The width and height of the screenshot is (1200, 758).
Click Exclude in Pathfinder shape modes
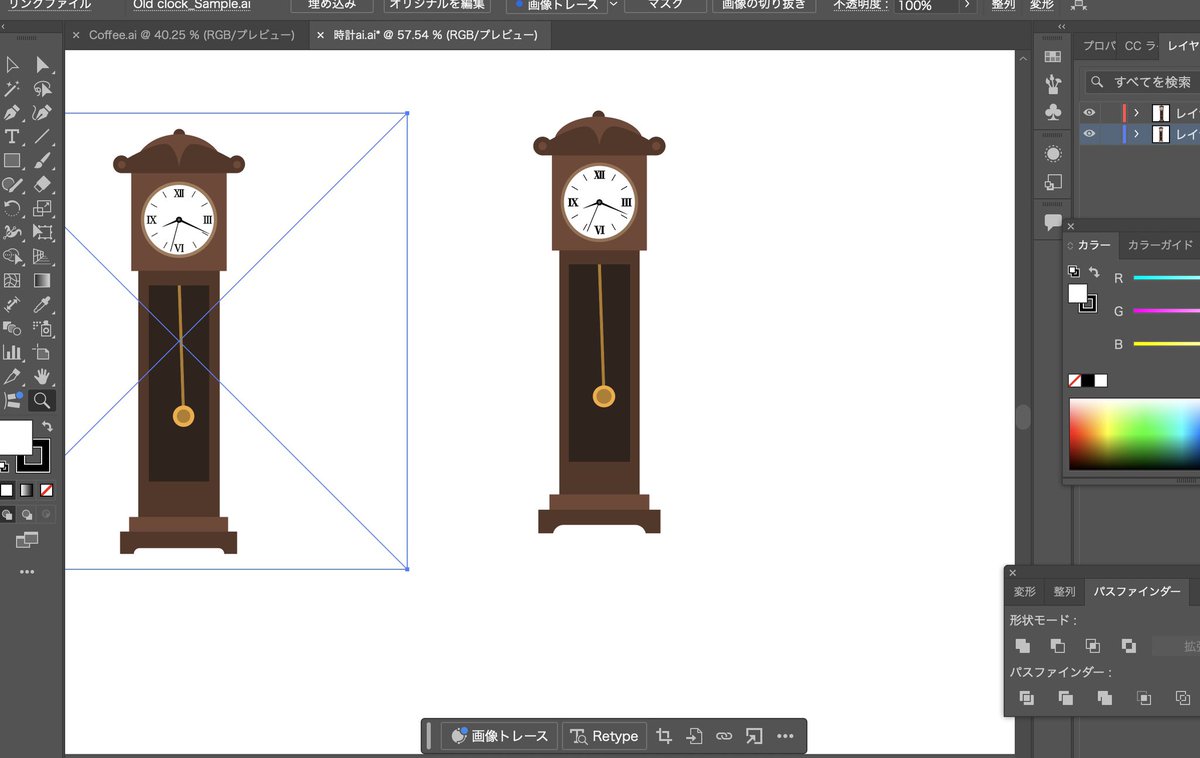tap(1128, 646)
